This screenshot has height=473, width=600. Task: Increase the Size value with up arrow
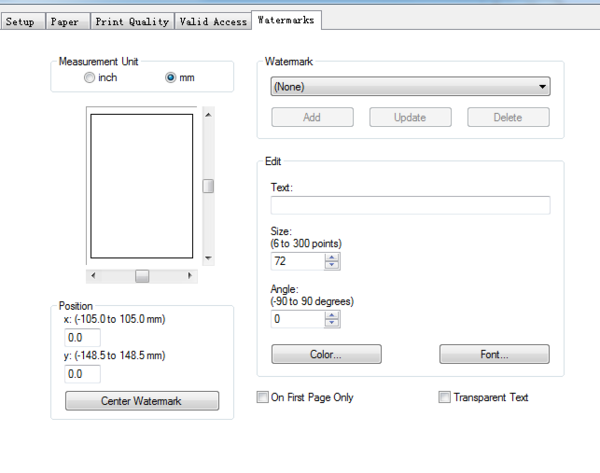coord(332,256)
